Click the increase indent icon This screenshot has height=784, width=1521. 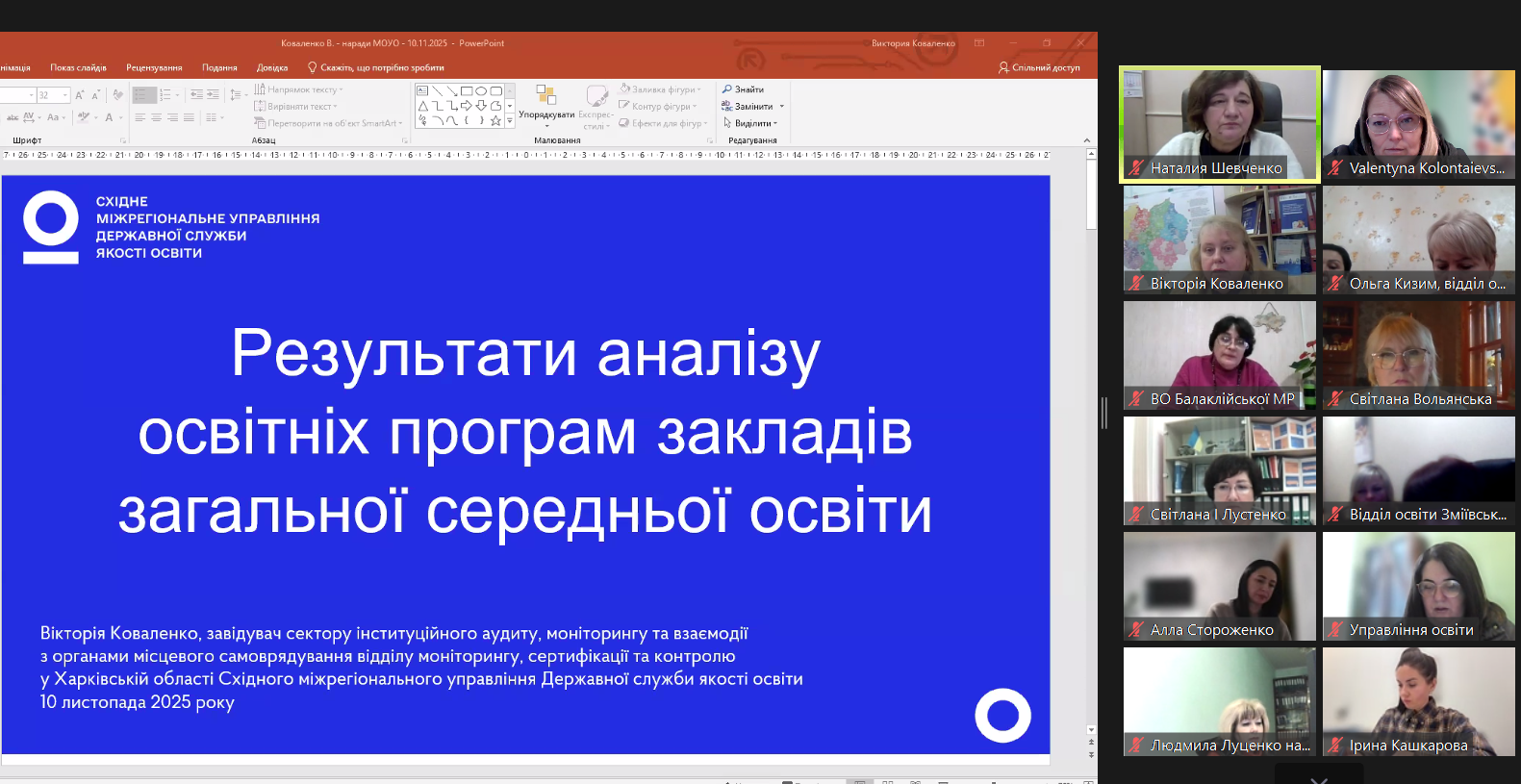pos(213,94)
